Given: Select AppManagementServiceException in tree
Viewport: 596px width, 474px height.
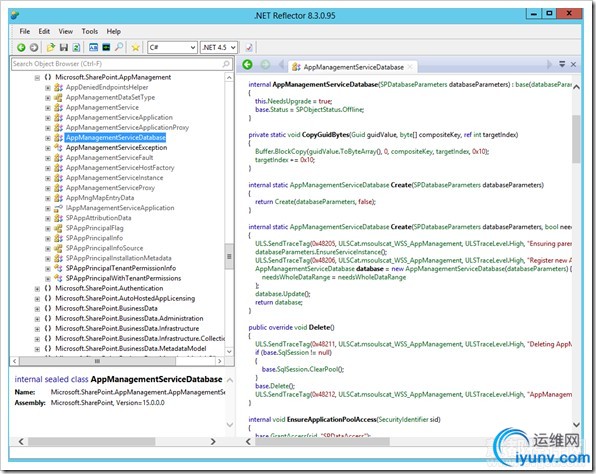Looking at the screenshot, I should 116,147.
